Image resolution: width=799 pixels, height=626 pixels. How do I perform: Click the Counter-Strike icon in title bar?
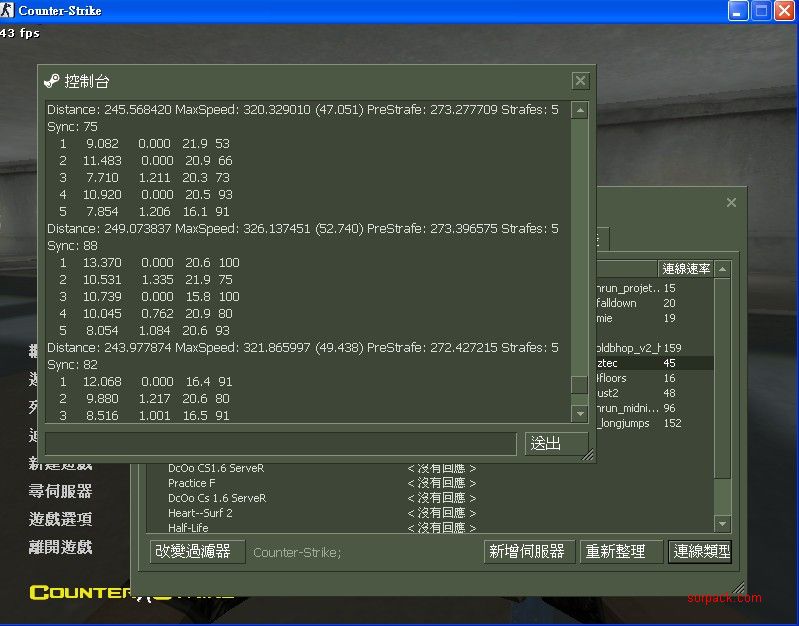9,11
